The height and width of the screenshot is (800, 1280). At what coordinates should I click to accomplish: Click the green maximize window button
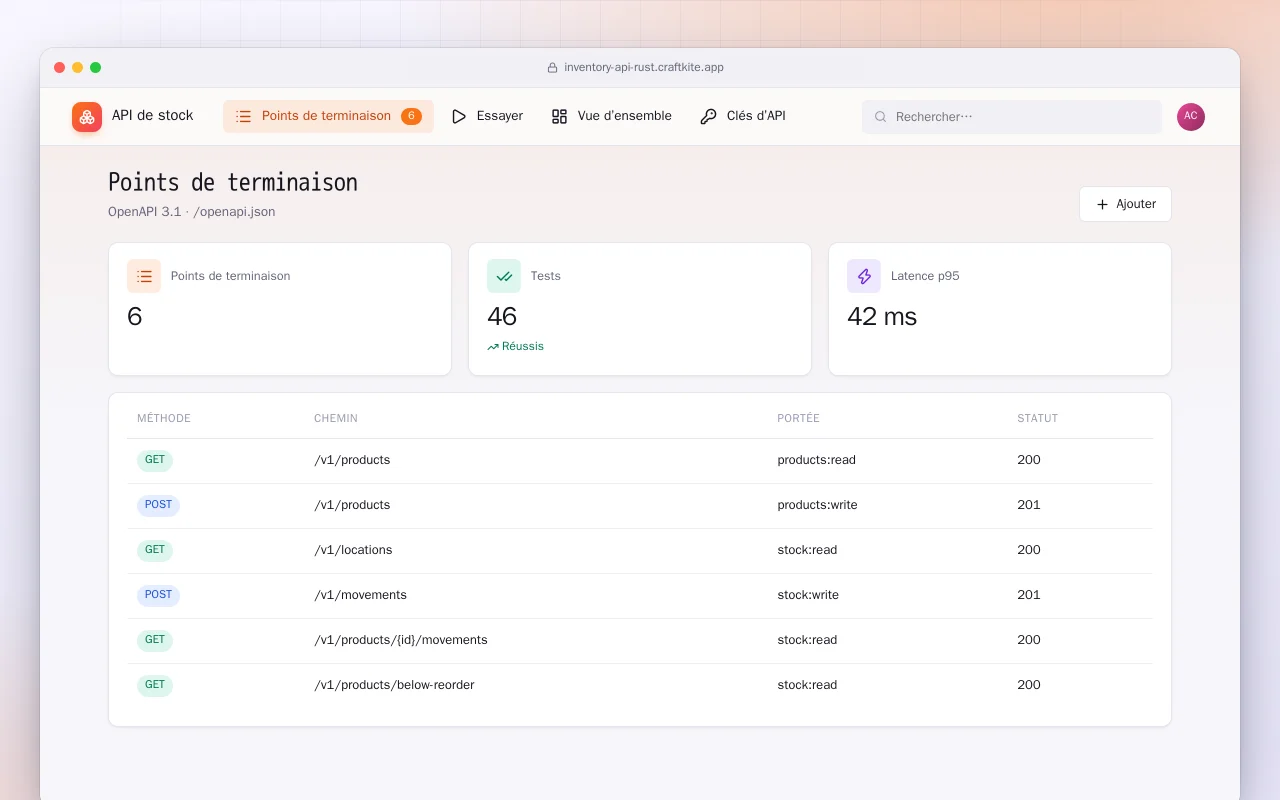pyautogui.click(x=96, y=68)
